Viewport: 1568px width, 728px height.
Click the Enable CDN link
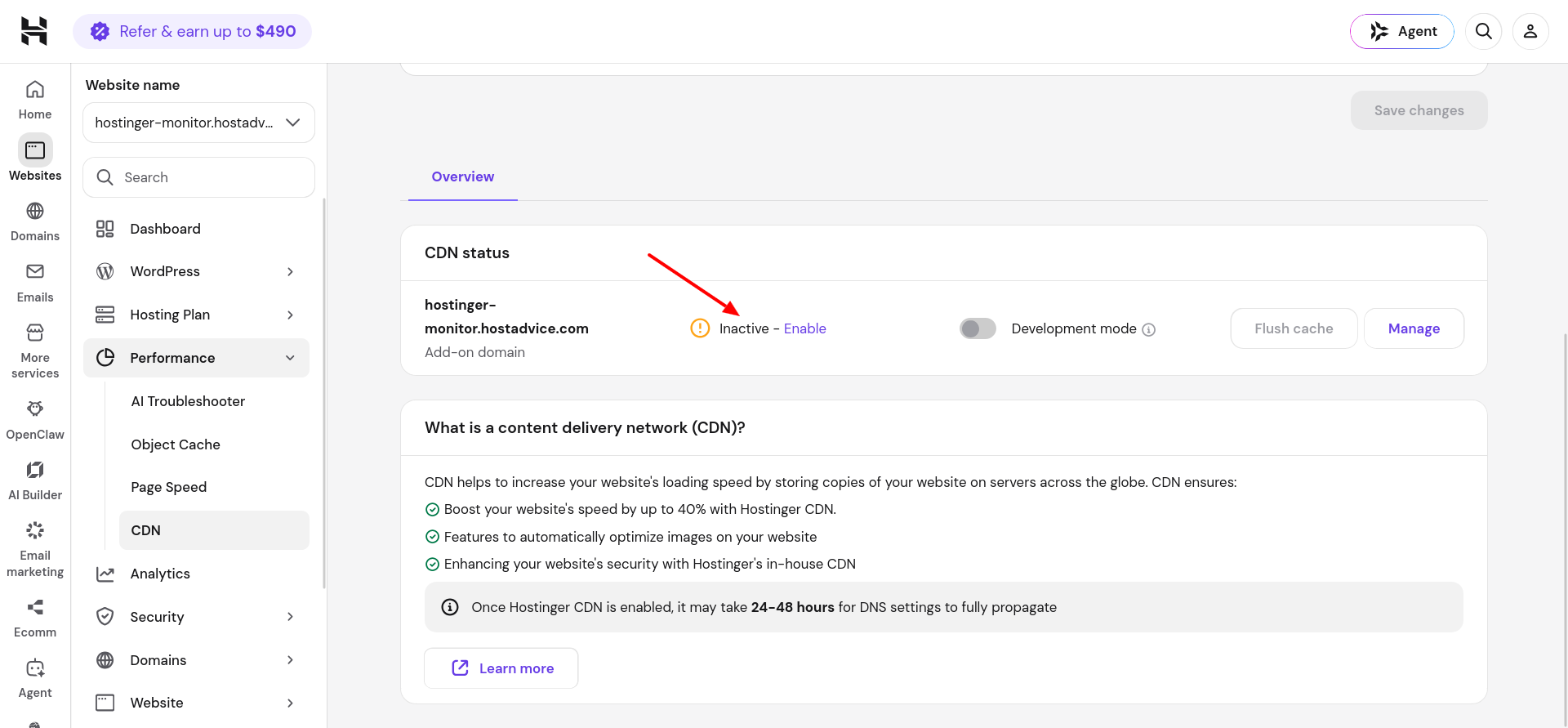[x=805, y=328]
